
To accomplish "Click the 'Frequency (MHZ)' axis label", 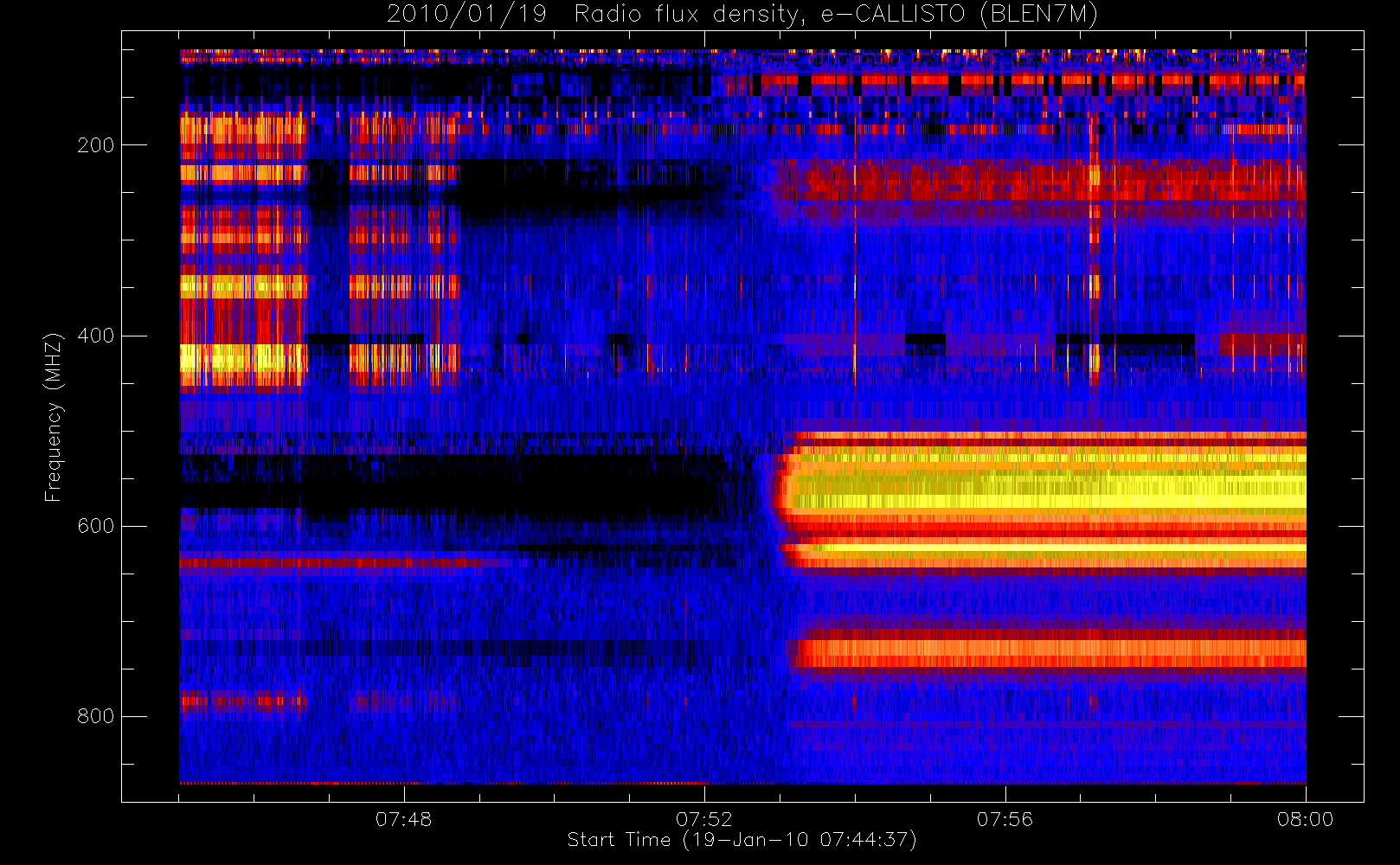I will pos(54,417).
